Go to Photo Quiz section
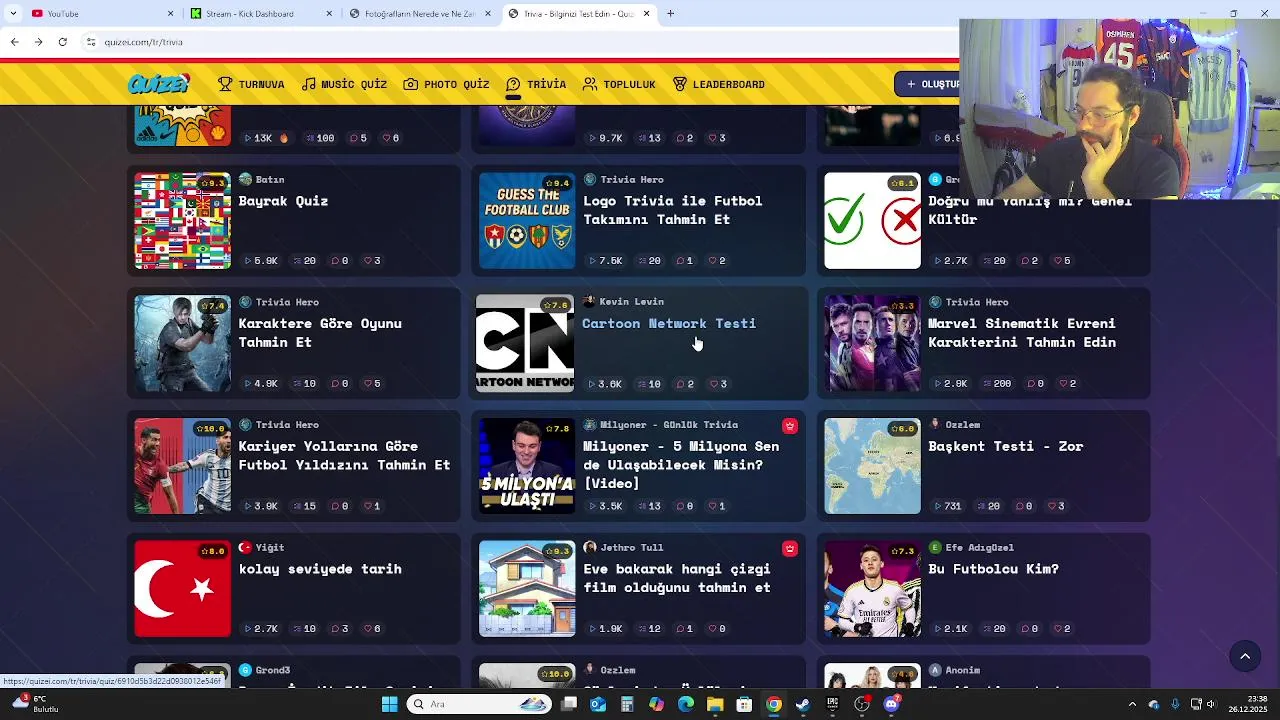 (x=446, y=84)
